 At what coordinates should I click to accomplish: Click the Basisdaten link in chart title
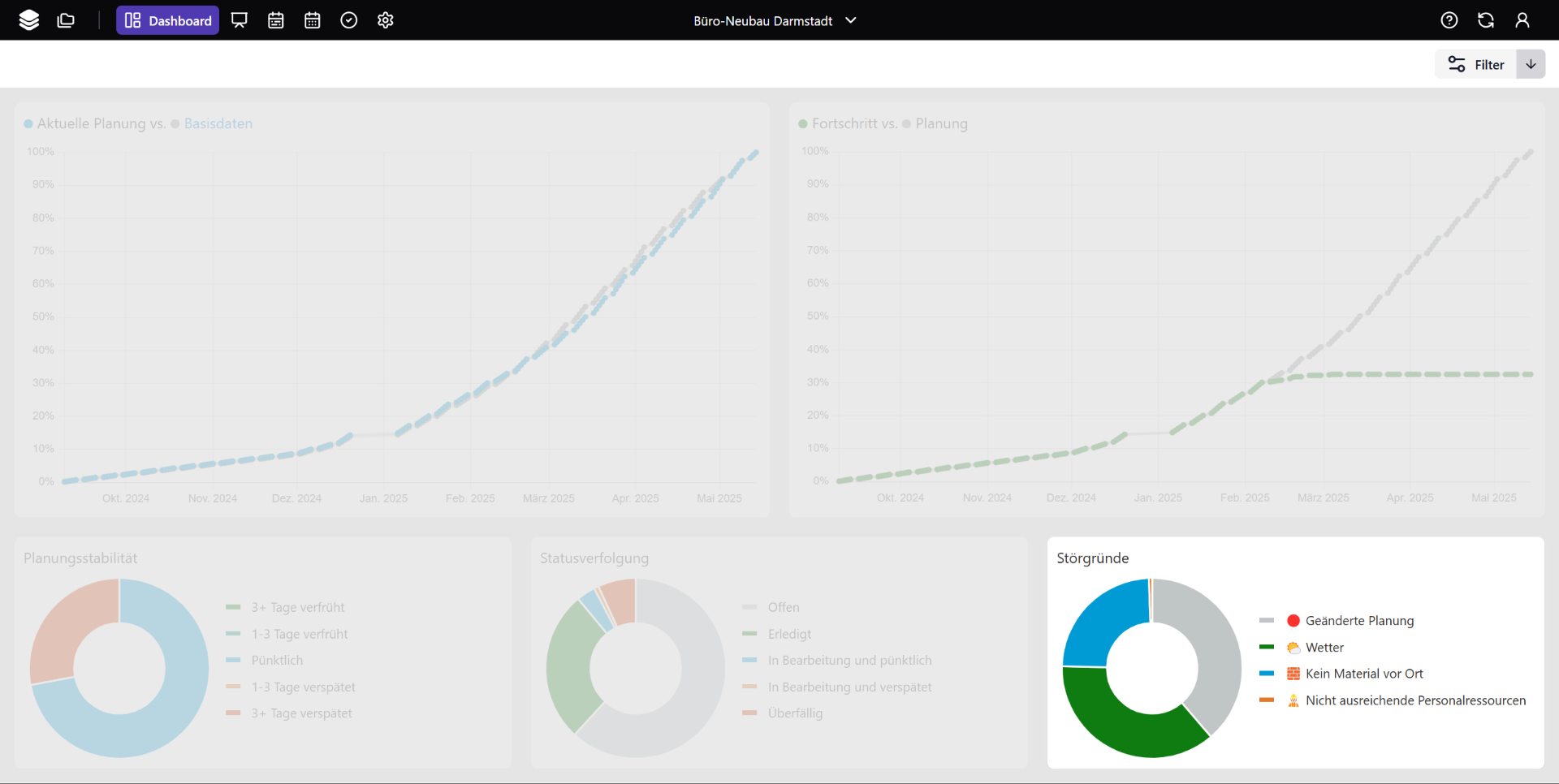pyautogui.click(x=218, y=123)
